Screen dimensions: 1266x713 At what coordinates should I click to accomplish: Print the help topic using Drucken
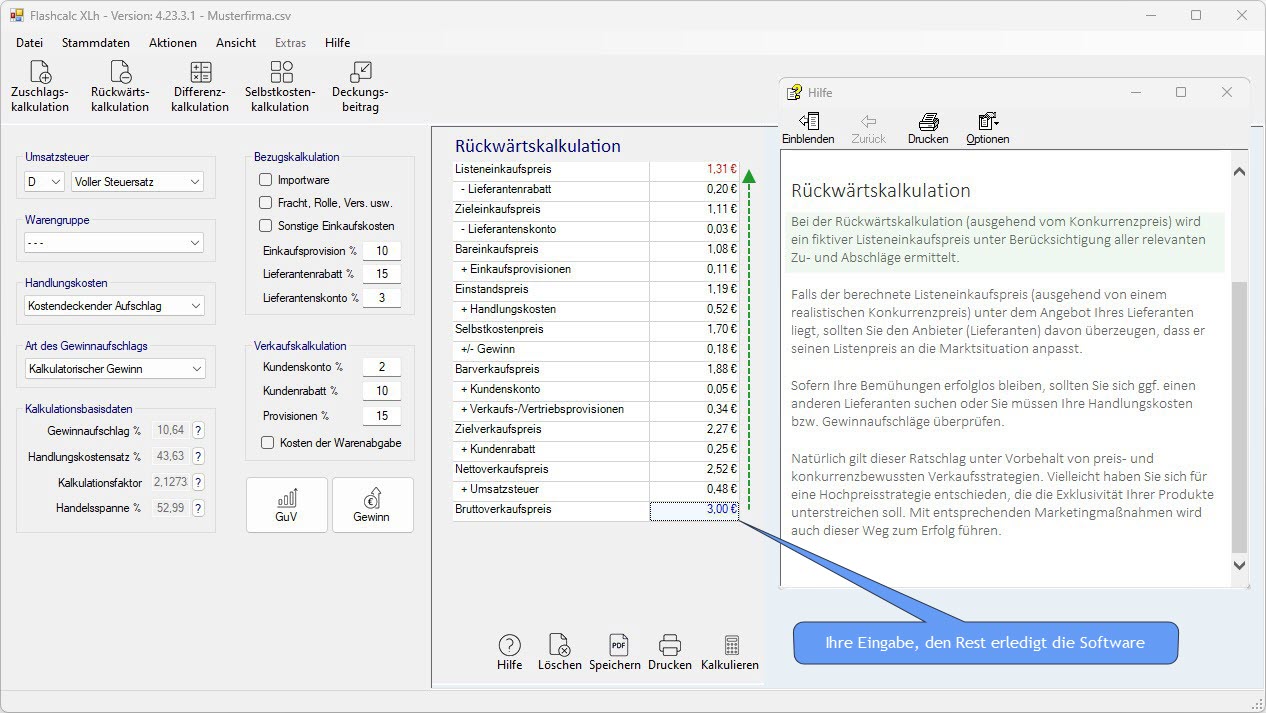pyautogui.click(x=928, y=128)
